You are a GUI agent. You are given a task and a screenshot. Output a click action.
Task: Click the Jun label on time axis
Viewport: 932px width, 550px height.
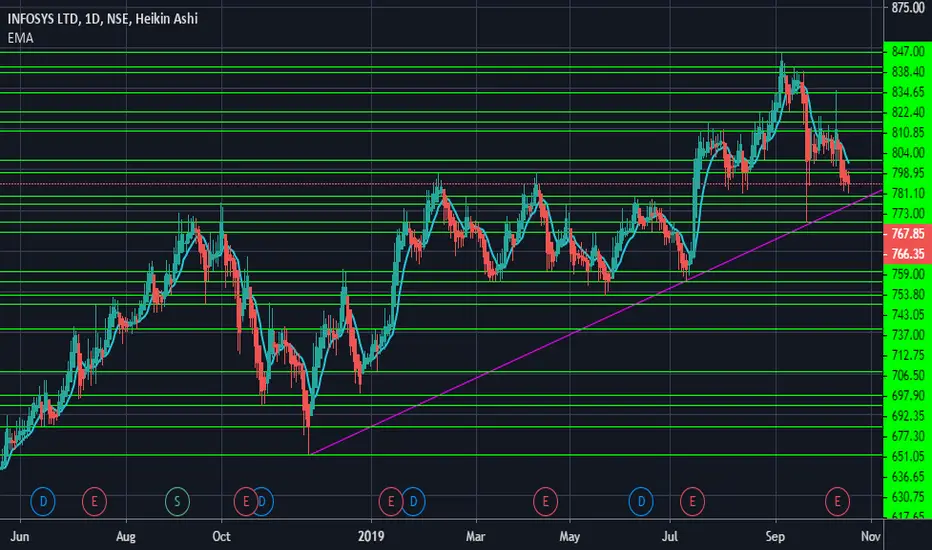pyautogui.click(x=20, y=536)
